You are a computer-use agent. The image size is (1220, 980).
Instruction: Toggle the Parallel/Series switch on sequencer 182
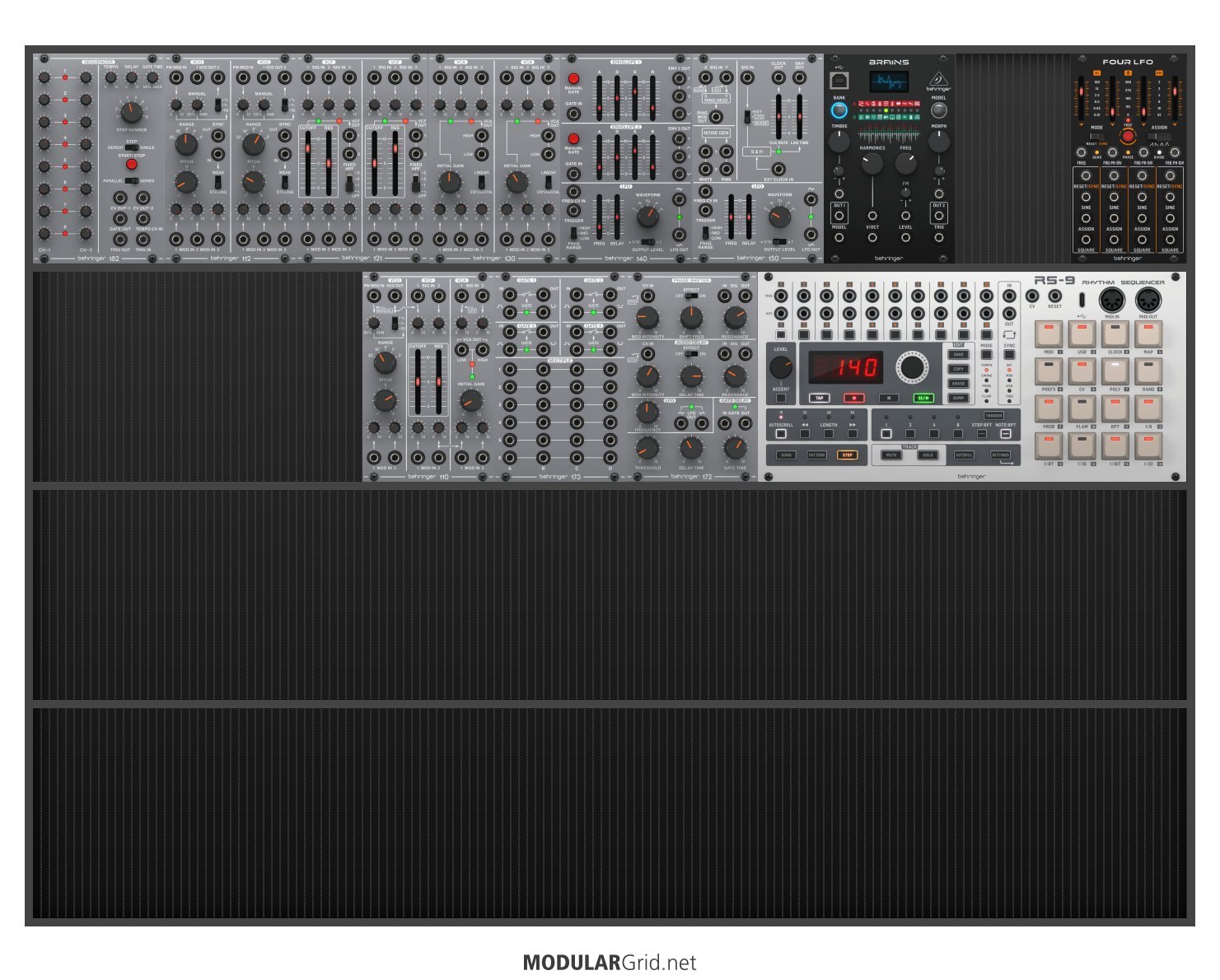(x=131, y=180)
